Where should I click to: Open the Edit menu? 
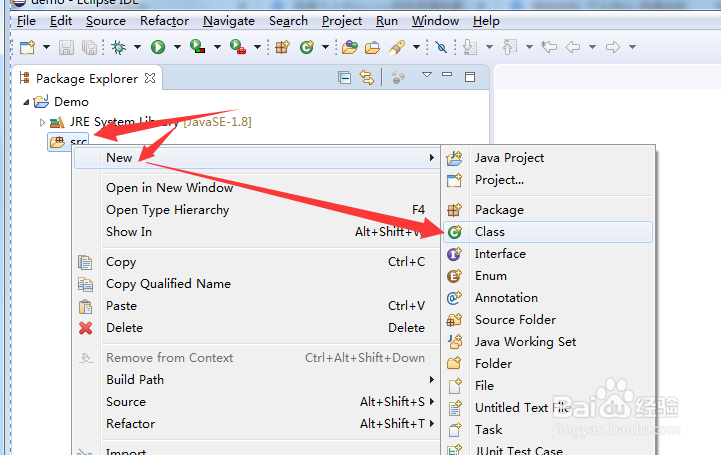61,21
